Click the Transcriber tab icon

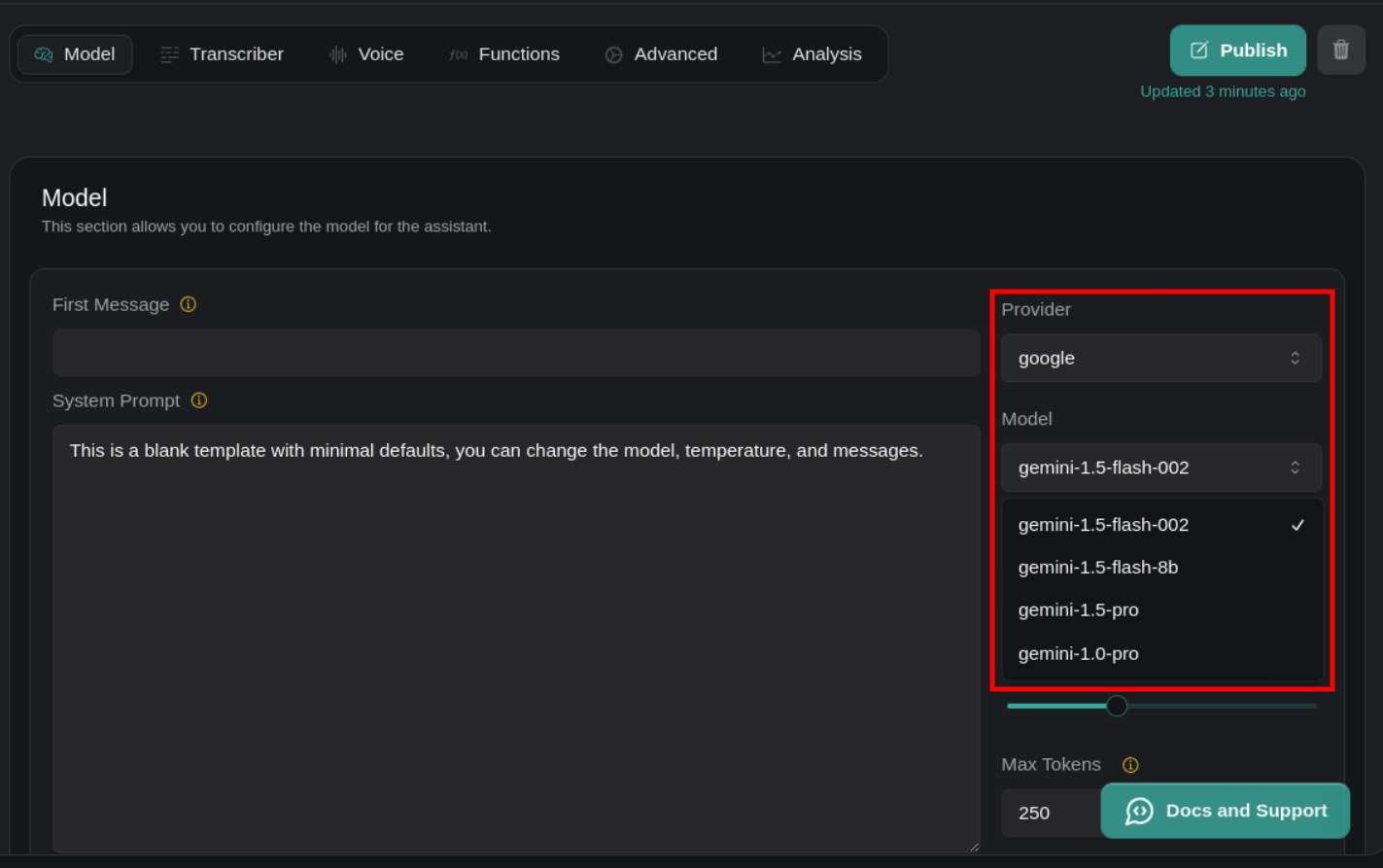pyautogui.click(x=169, y=54)
